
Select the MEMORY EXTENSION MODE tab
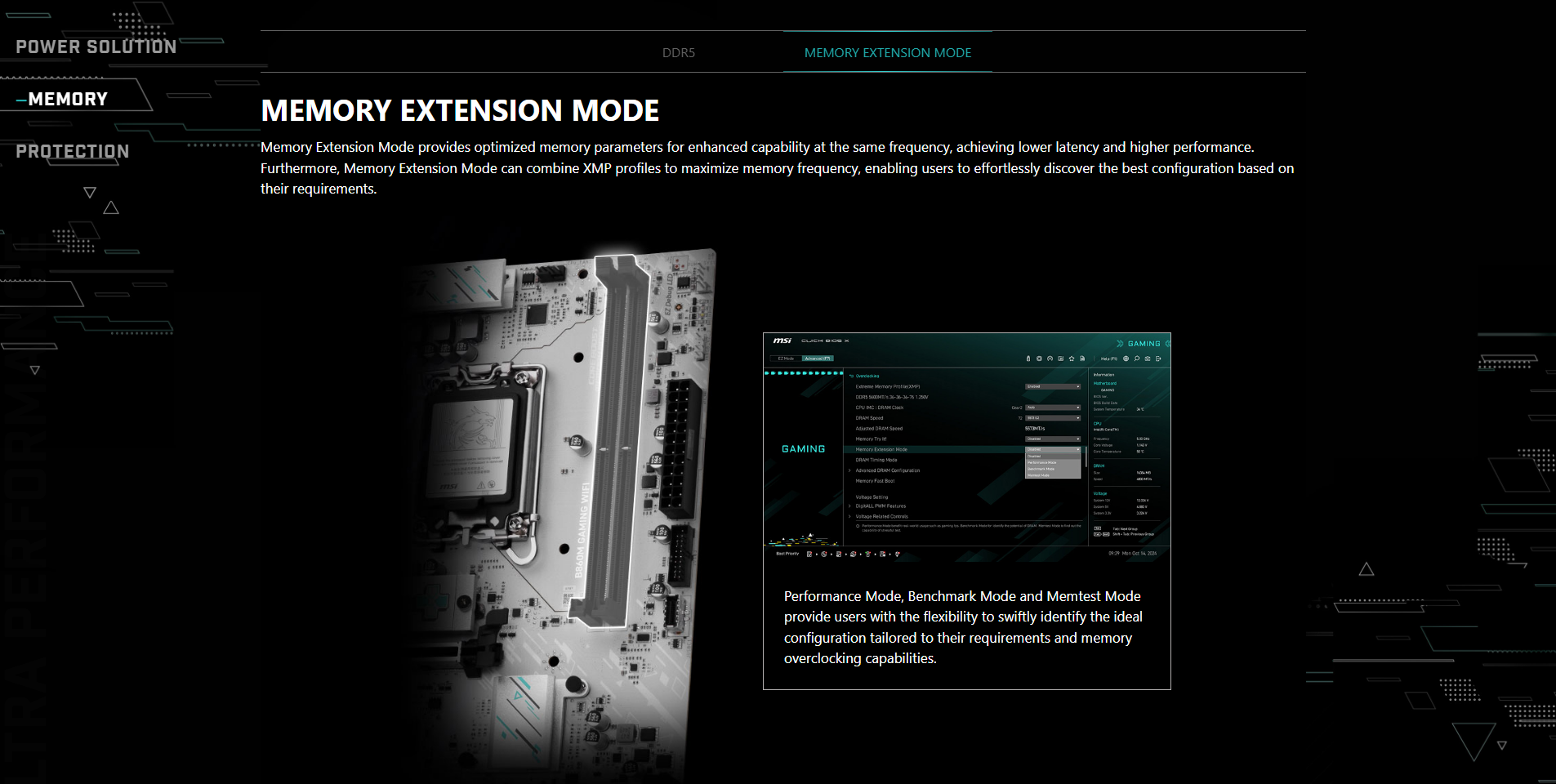point(888,53)
